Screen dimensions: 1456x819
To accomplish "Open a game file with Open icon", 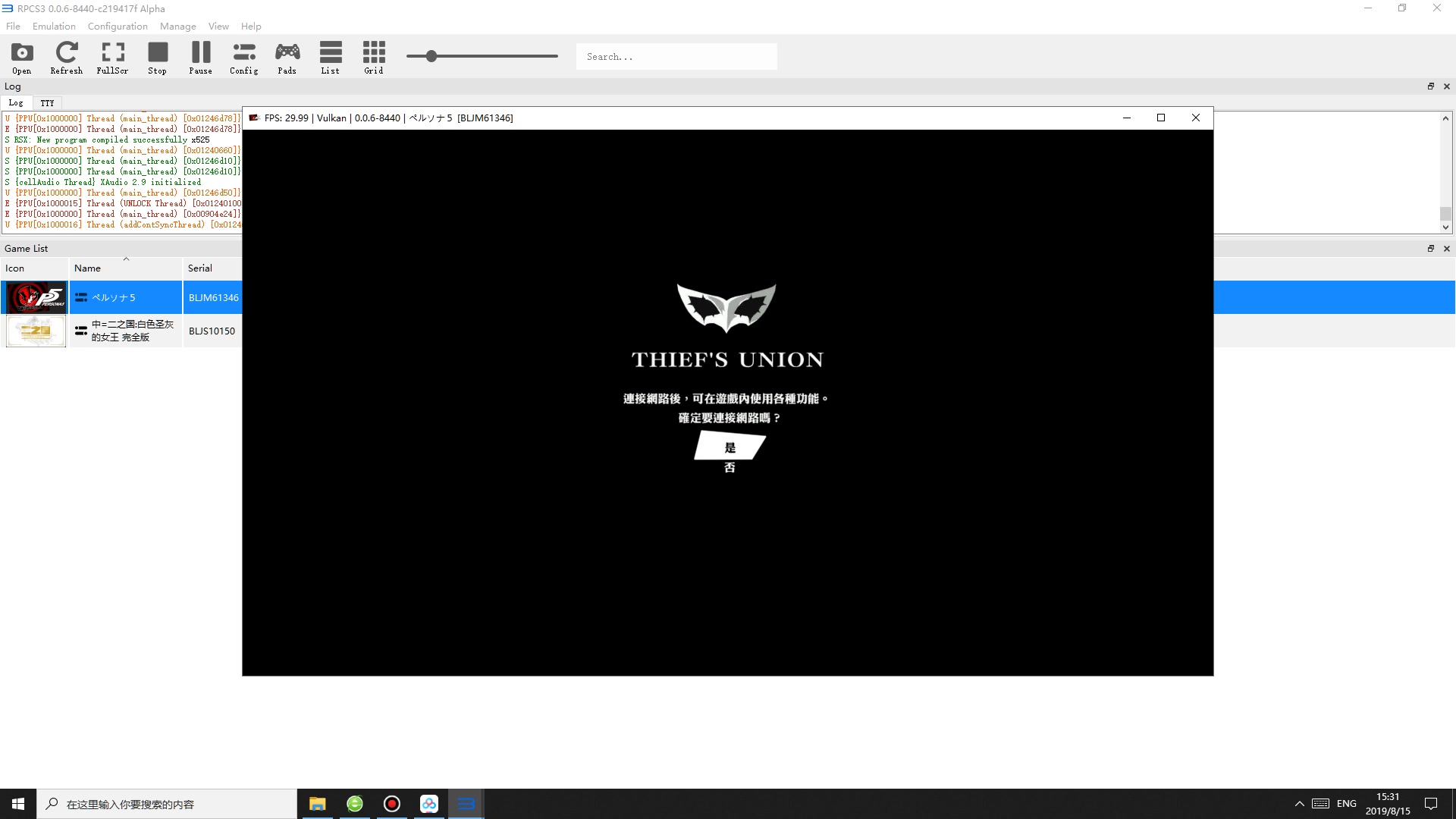I will point(21,56).
